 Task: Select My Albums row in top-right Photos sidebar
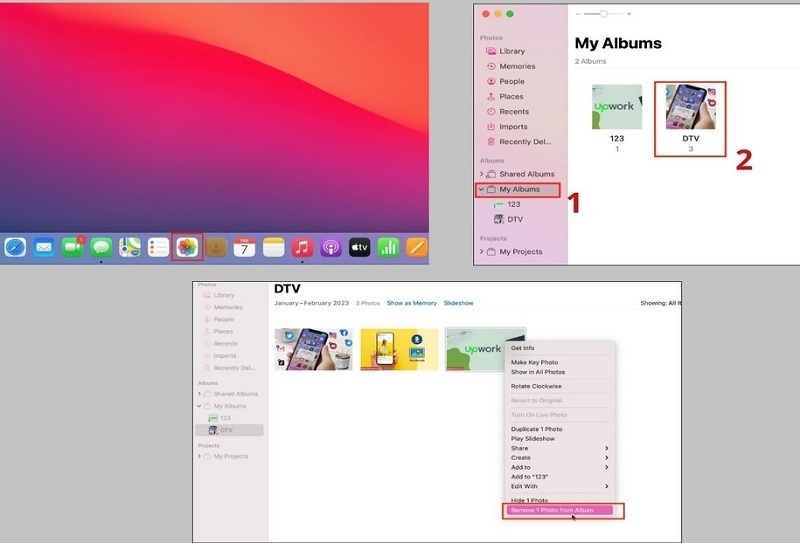tap(519, 189)
